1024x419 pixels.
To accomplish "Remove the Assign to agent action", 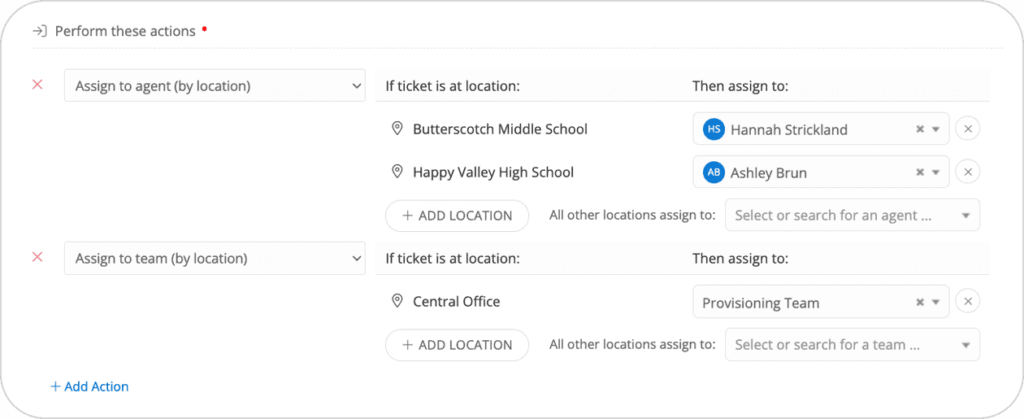I will (38, 85).
